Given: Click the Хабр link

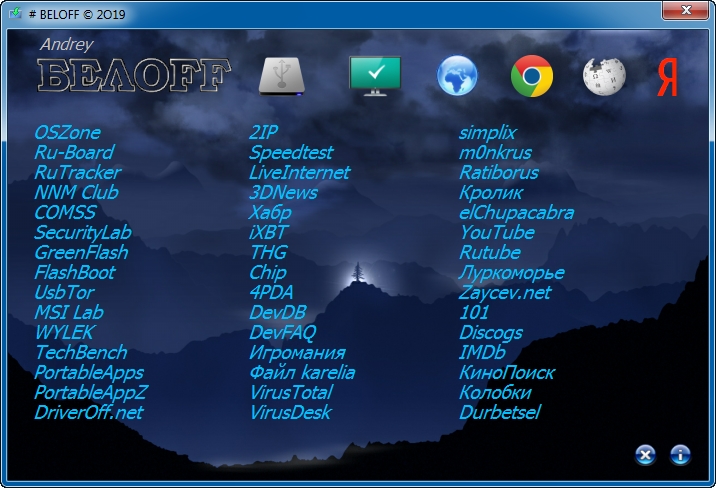Looking at the screenshot, I should coord(270,212).
